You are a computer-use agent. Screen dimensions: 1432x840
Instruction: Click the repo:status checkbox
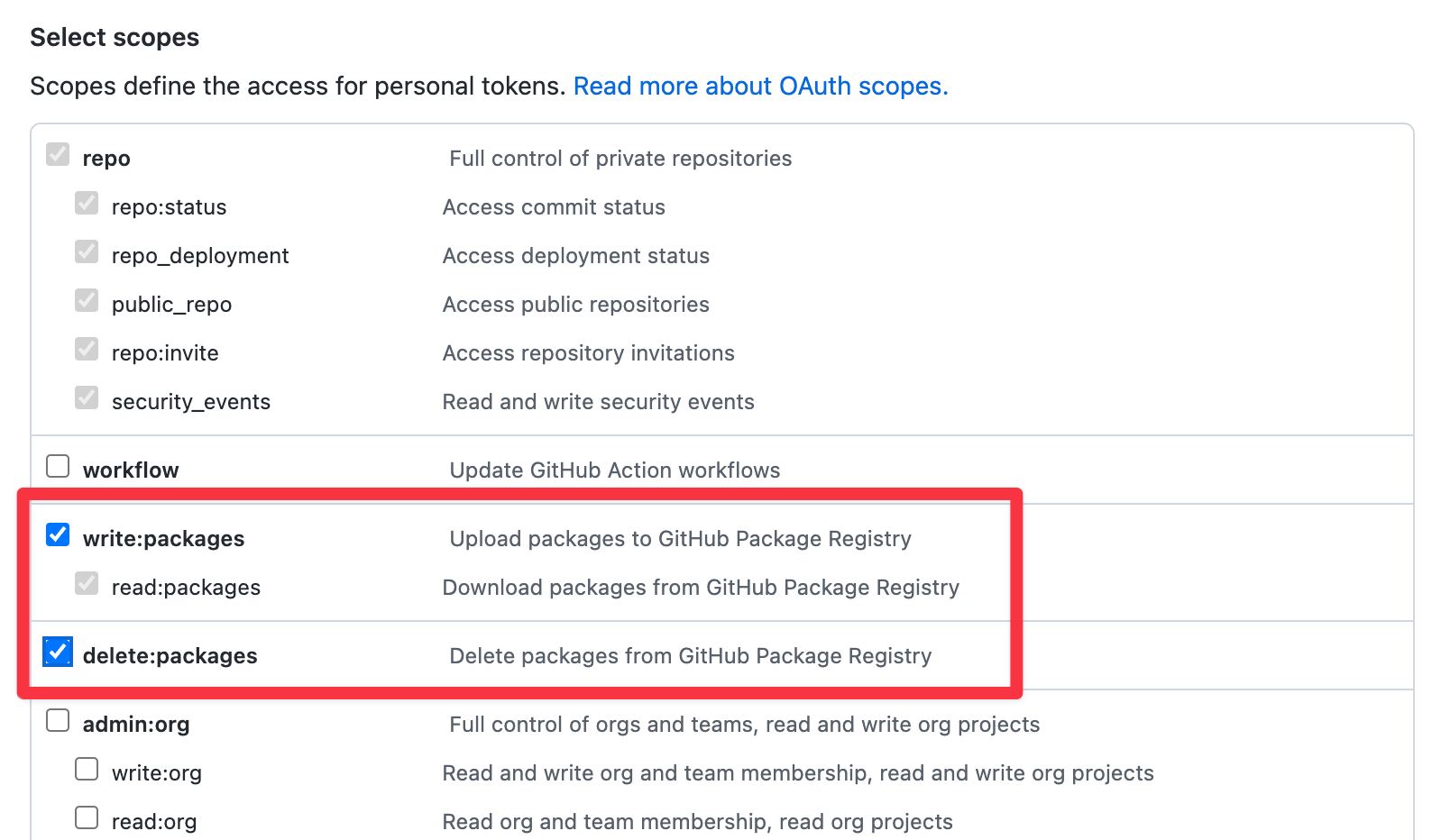[x=87, y=203]
